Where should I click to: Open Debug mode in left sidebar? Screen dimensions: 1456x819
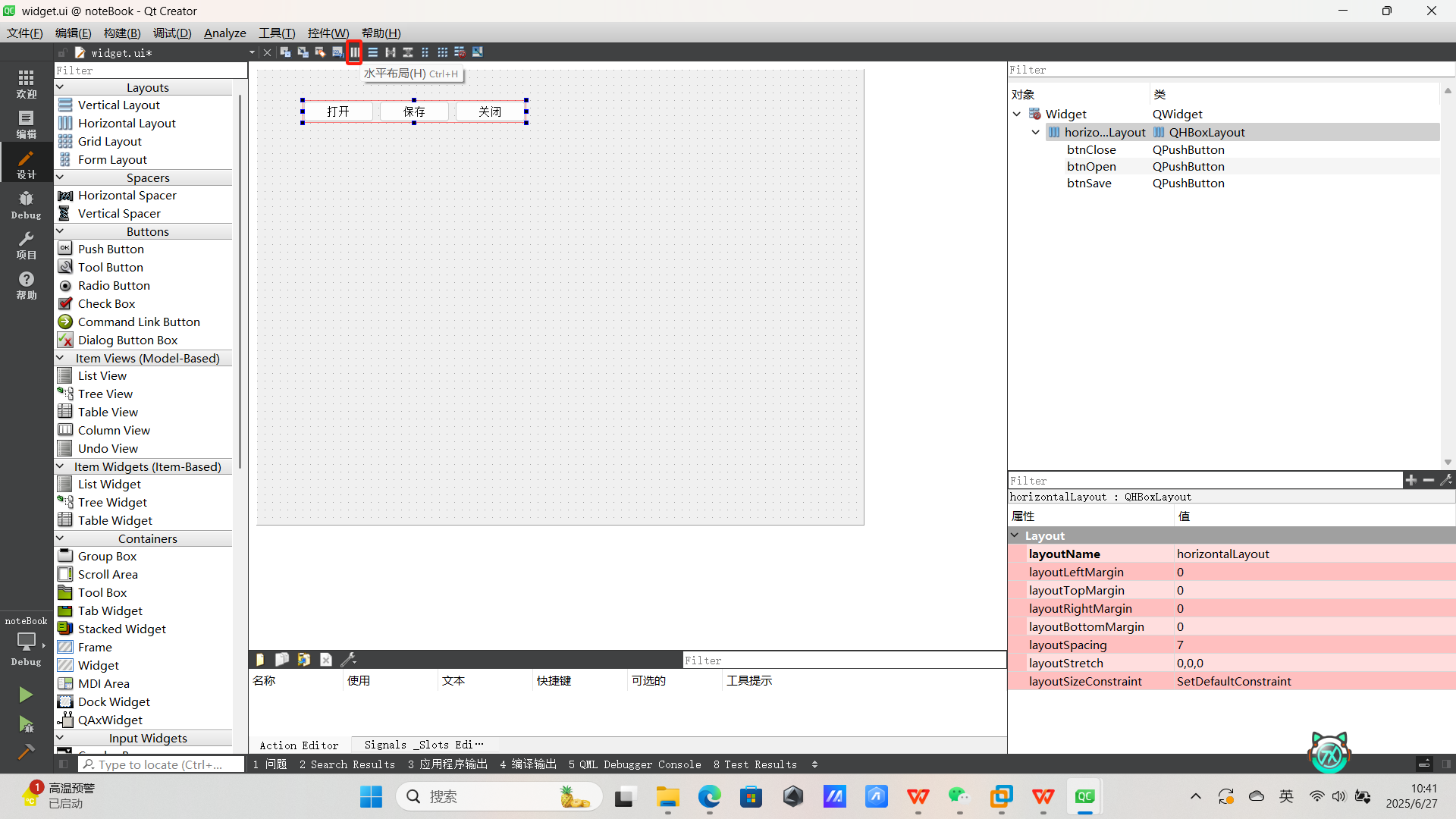(x=26, y=205)
